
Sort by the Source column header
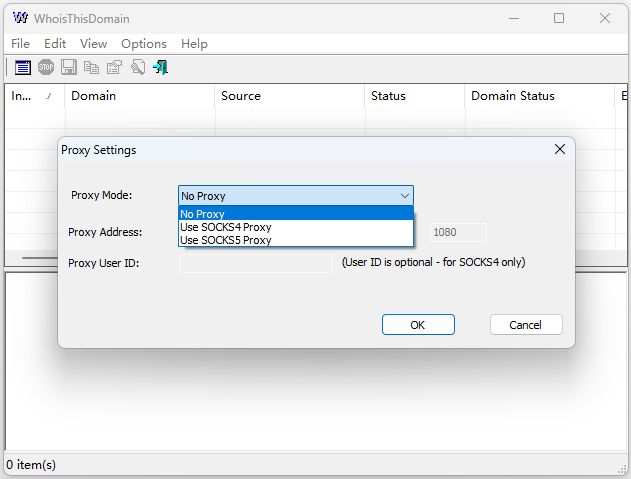click(x=289, y=96)
